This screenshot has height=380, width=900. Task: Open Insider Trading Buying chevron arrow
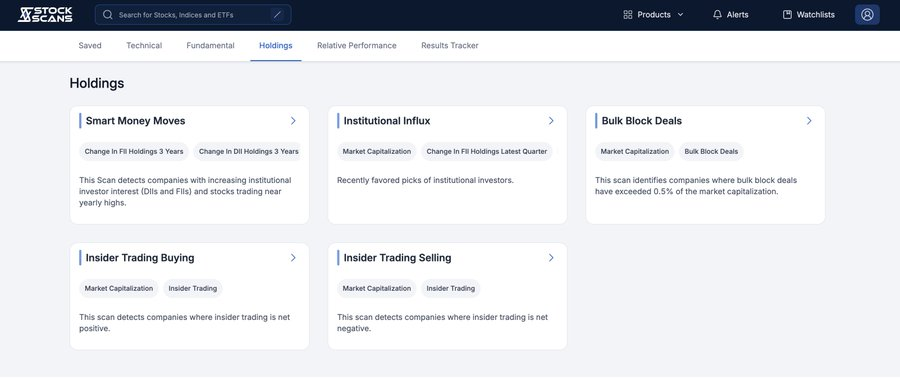click(x=293, y=258)
